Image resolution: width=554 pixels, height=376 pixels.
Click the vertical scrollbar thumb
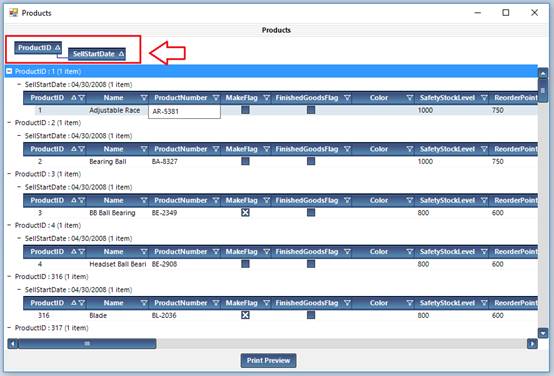pos(543,91)
